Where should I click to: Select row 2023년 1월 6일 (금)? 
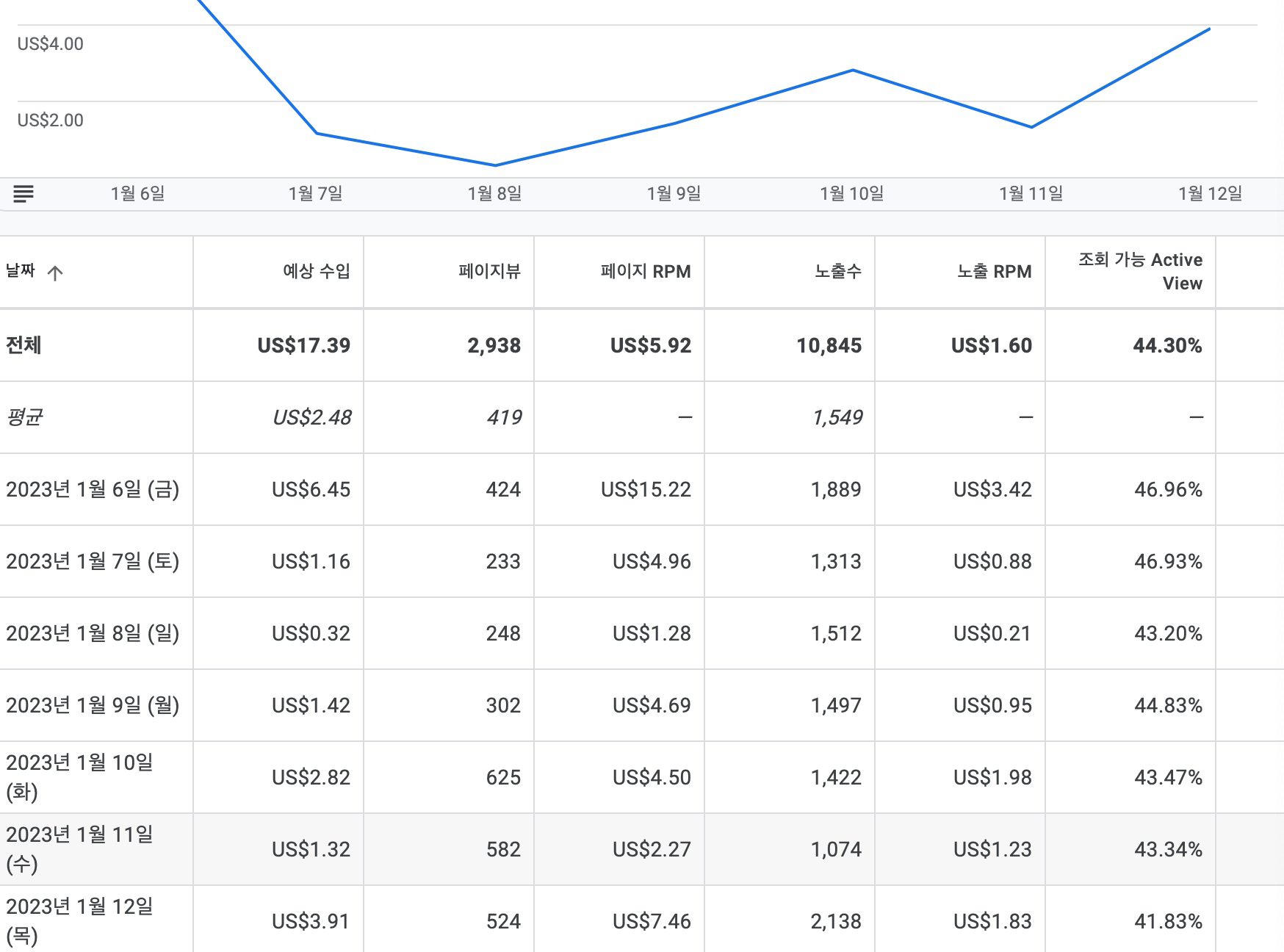93,489
